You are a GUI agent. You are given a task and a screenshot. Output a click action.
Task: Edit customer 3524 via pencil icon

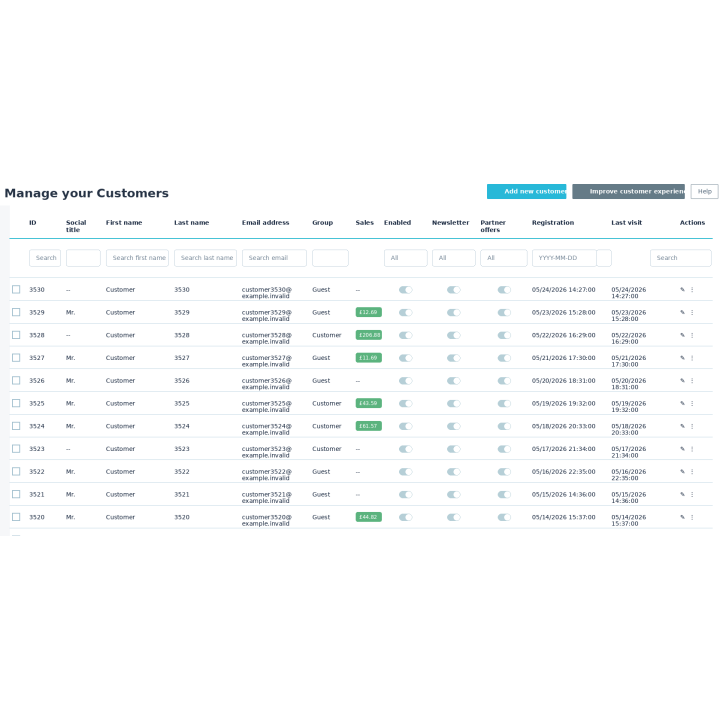682,426
